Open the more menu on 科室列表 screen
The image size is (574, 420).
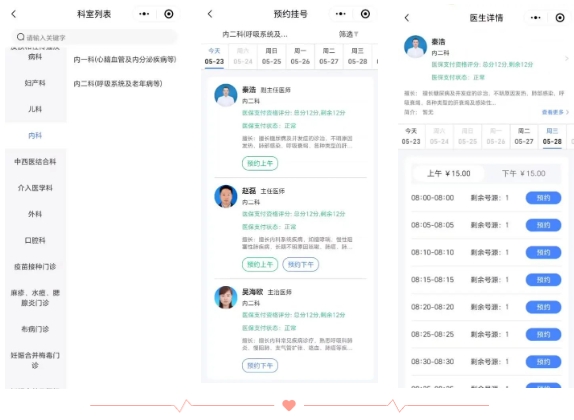[144, 14]
